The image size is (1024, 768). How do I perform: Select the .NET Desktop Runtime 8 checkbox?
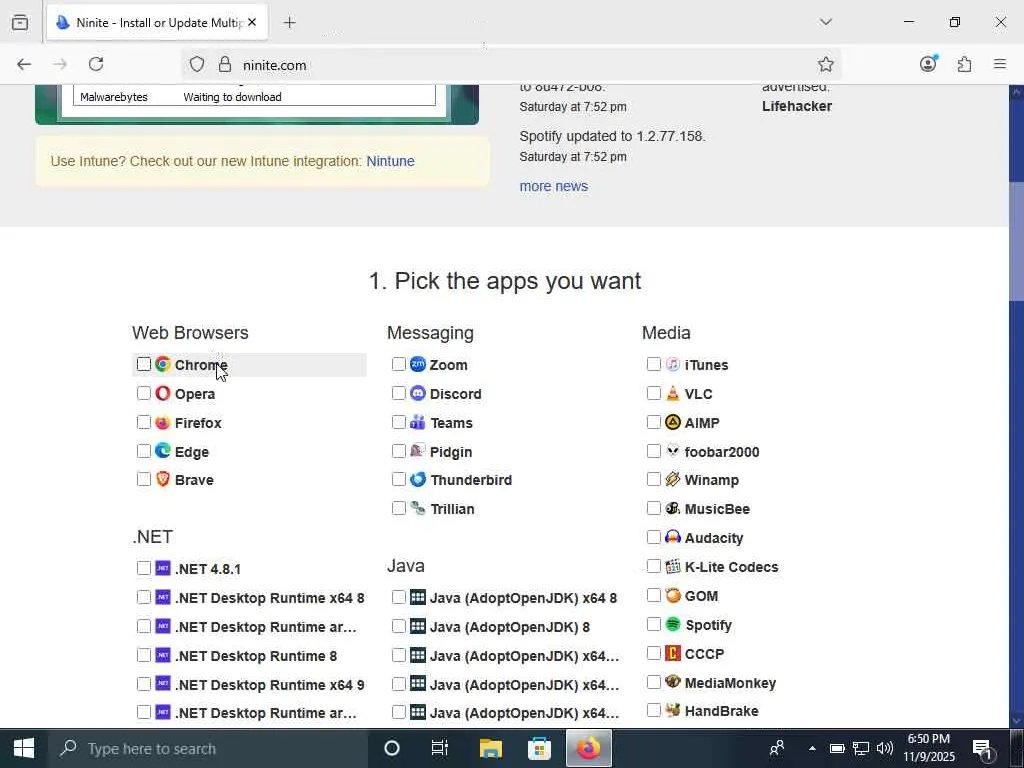144,655
